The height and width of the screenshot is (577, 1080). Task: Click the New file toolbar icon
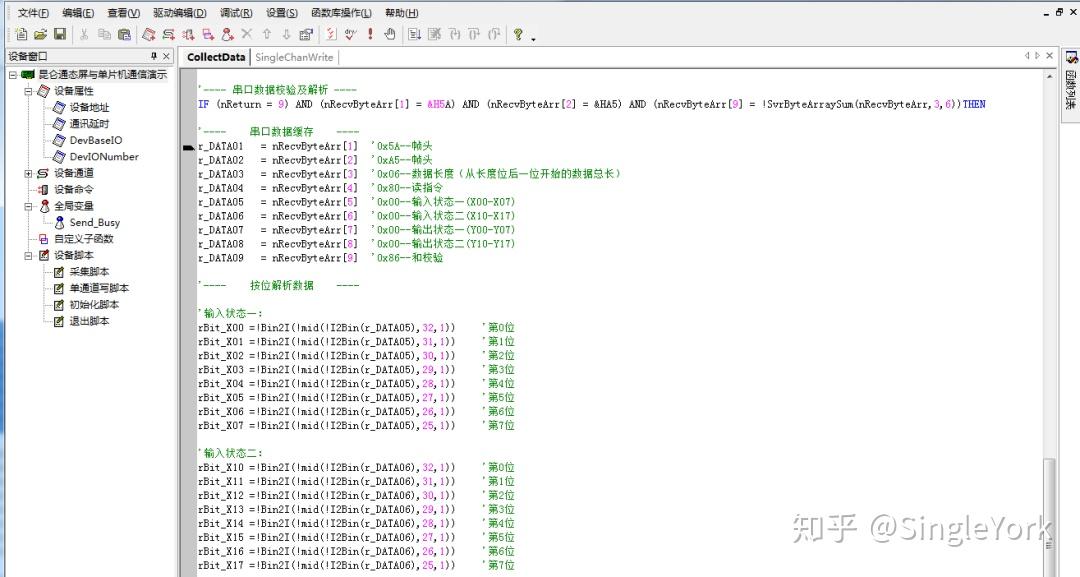[x=21, y=34]
